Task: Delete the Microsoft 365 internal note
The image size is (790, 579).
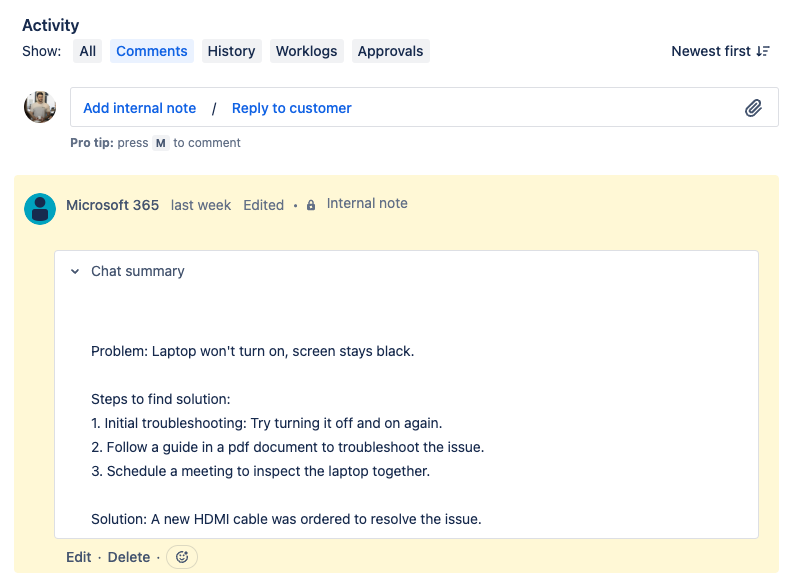Action: (x=128, y=557)
